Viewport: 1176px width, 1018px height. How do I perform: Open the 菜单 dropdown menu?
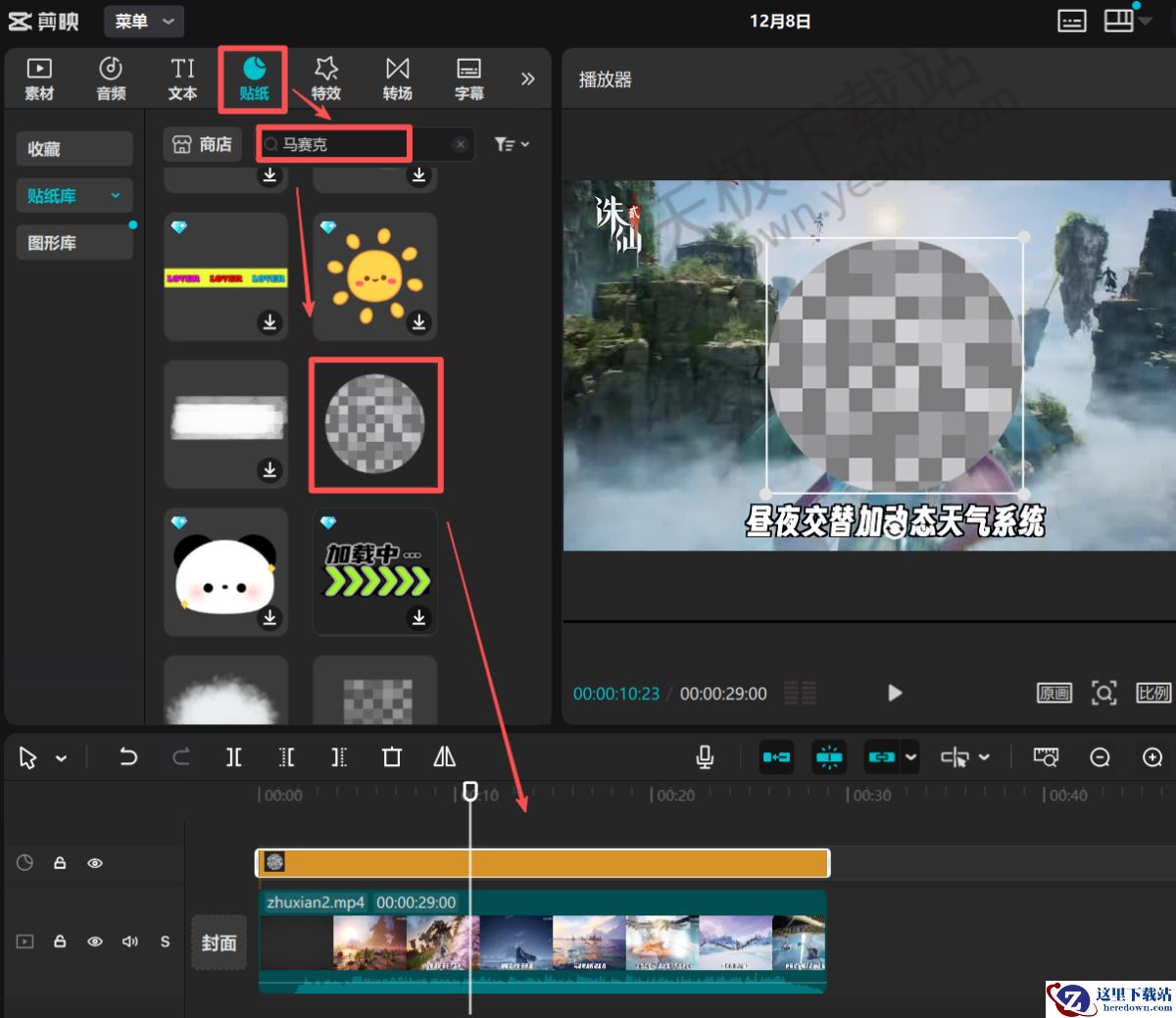(144, 22)
